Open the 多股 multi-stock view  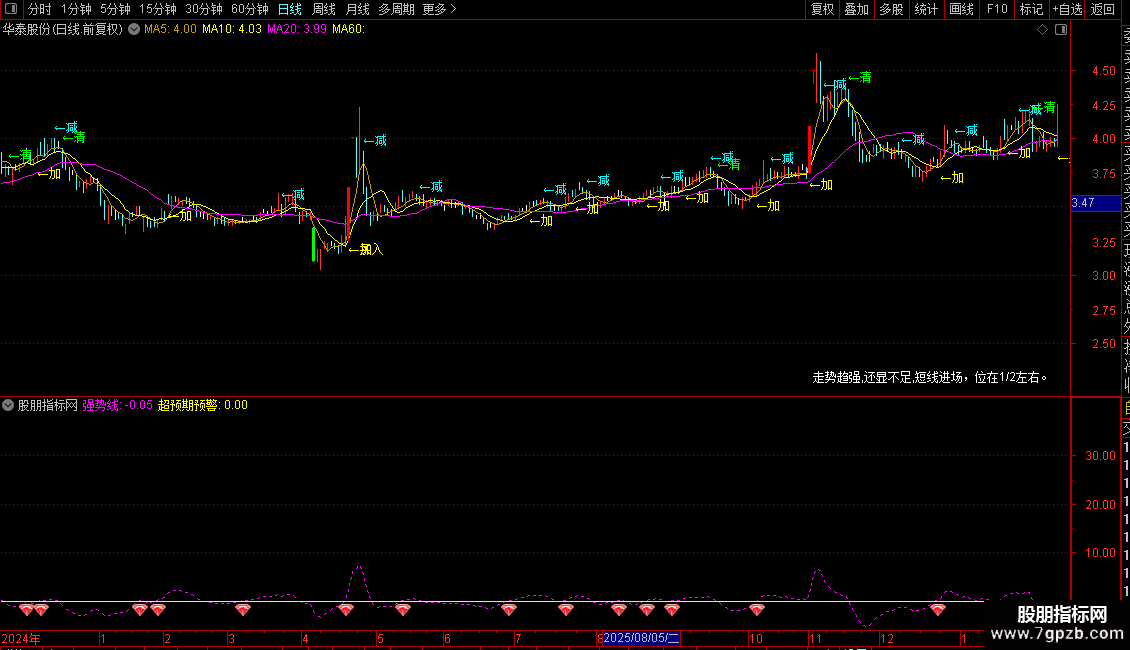[x=891, y=9]
